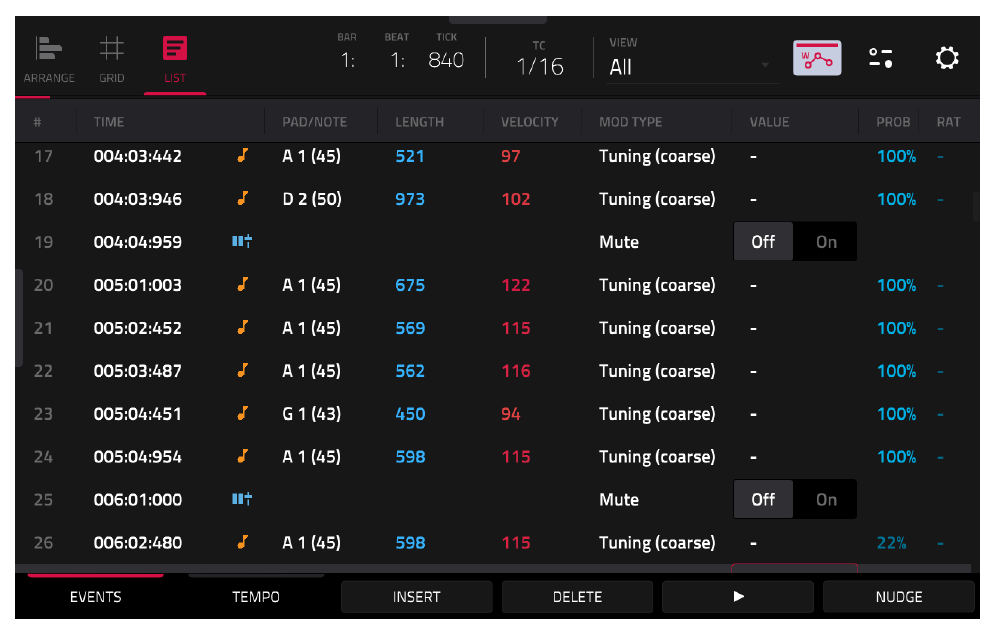The height and width of the screenshot is (636, 996).
Task: Open Mod Type Tuning (coarse) in row 17
Action: [657, 156]
